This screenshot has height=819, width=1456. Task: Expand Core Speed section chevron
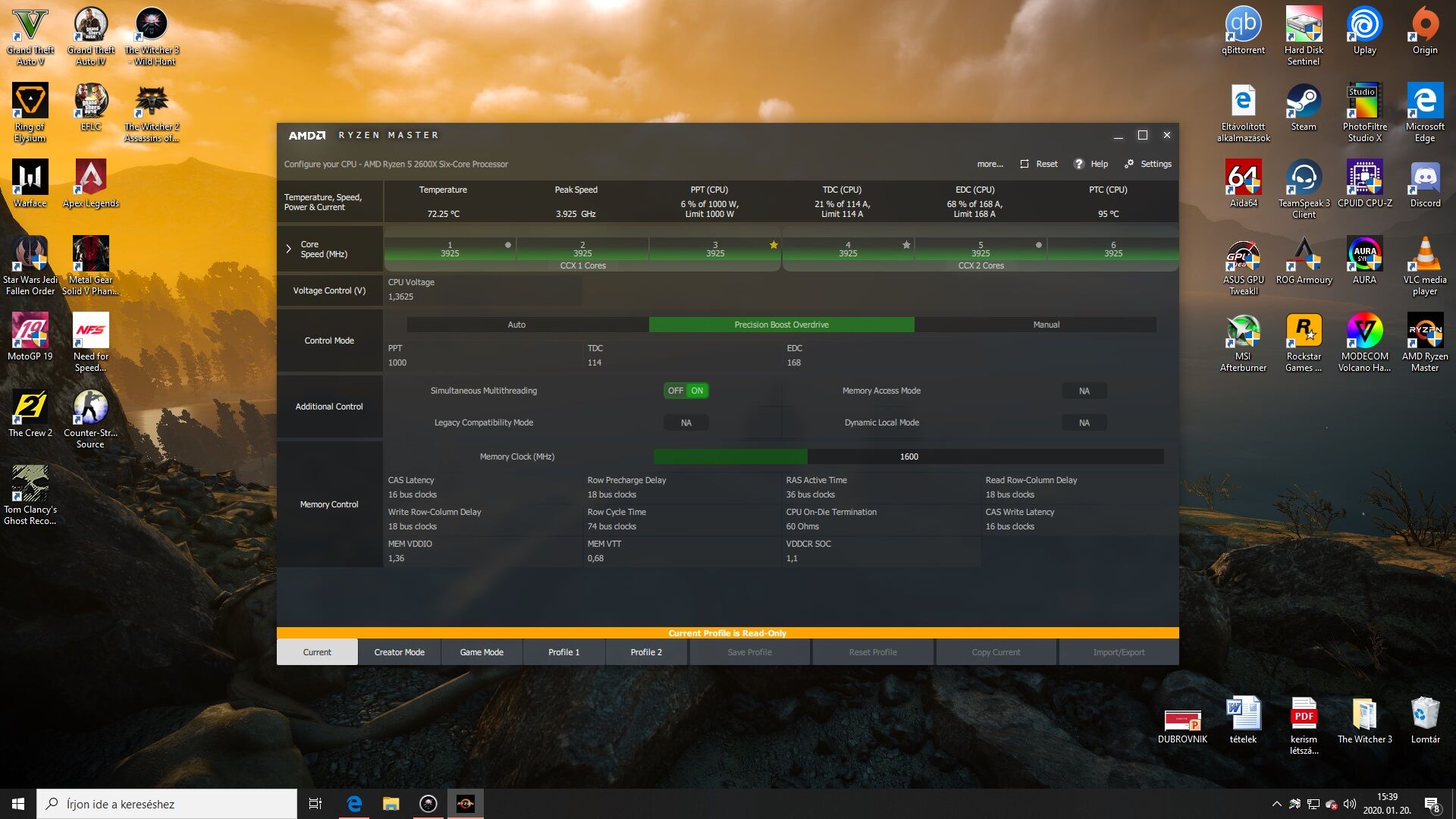pos(288,249)
